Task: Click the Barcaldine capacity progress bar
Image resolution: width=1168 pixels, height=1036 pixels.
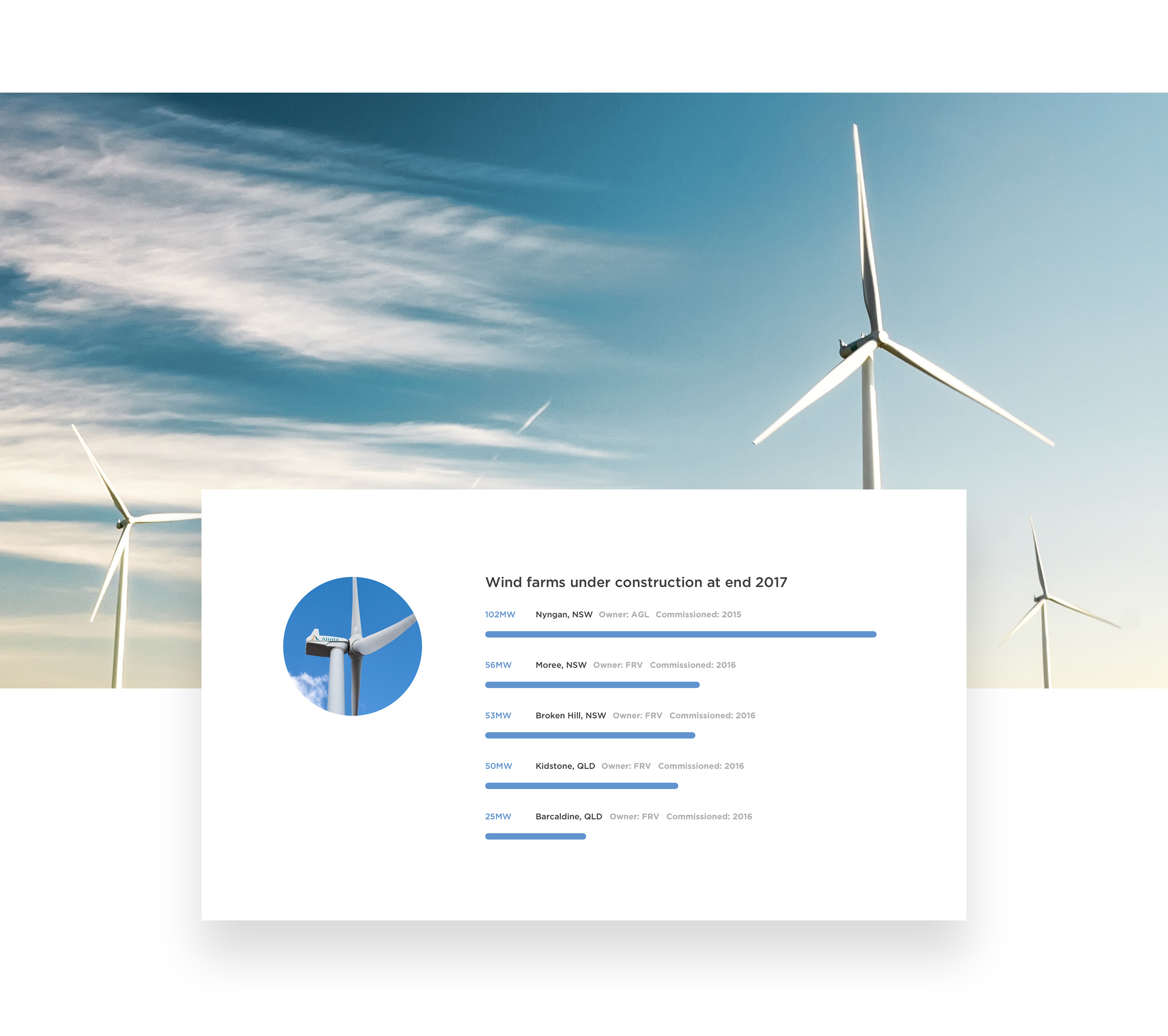Action: (x=535, y=835)
